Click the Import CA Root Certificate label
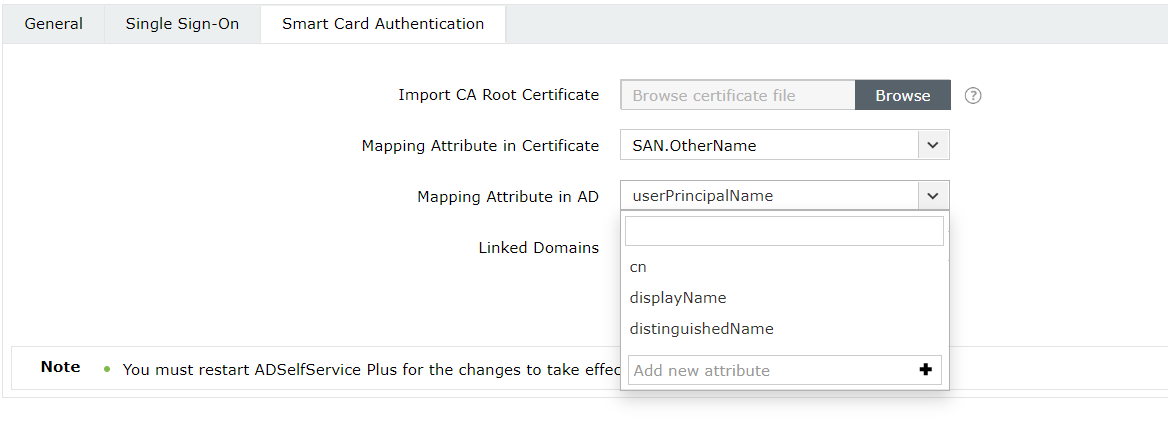The image size is (1168, 436). pos(498,95)
